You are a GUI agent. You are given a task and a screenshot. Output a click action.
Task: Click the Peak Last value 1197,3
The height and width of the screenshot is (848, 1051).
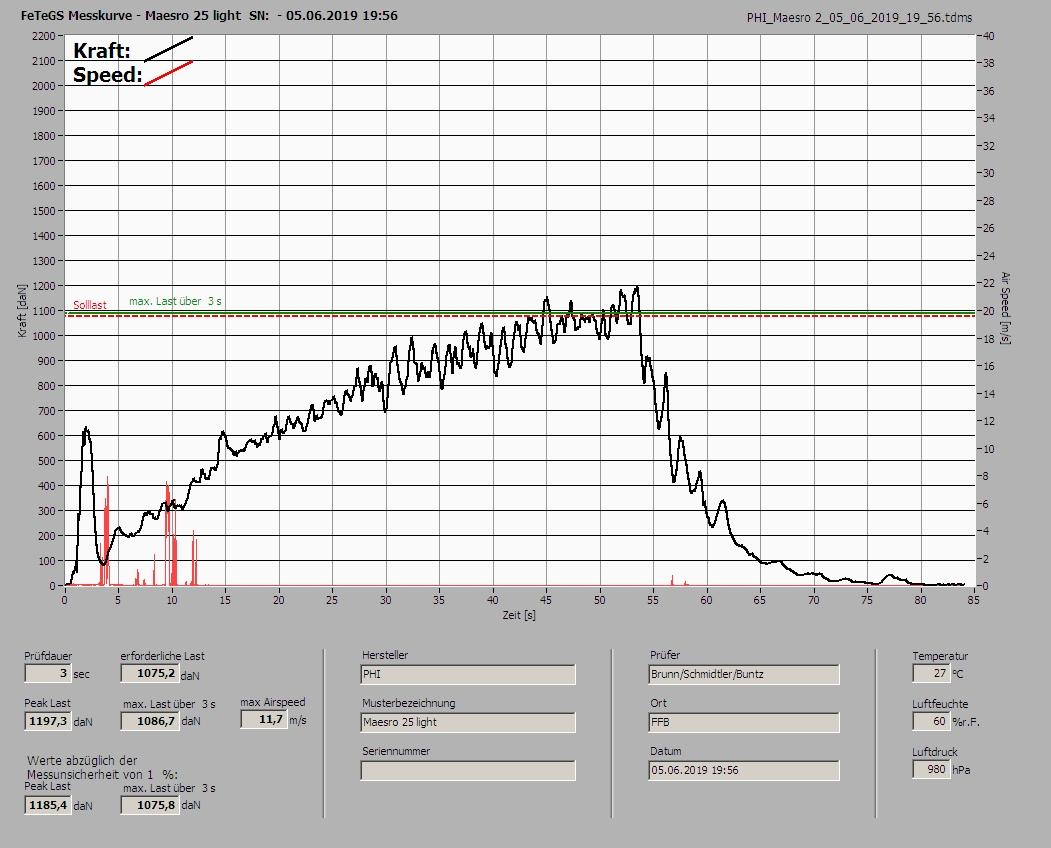[48, 721]
